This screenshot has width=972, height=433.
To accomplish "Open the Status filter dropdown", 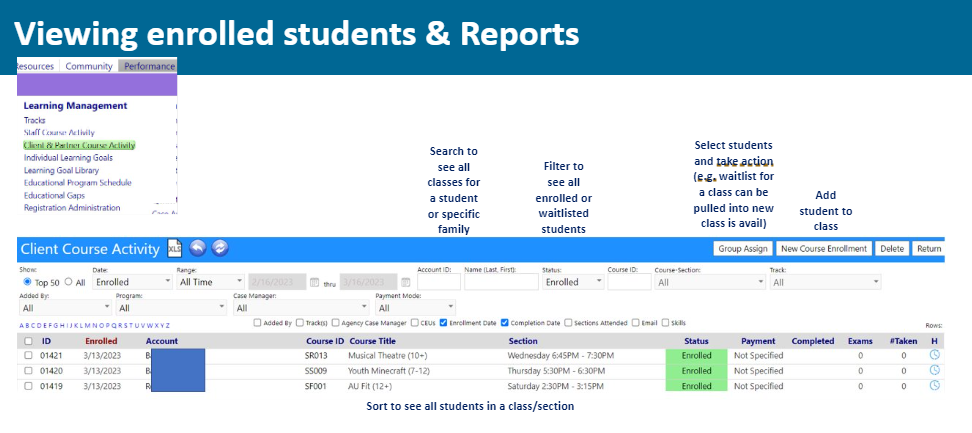I will click(573, 282).
